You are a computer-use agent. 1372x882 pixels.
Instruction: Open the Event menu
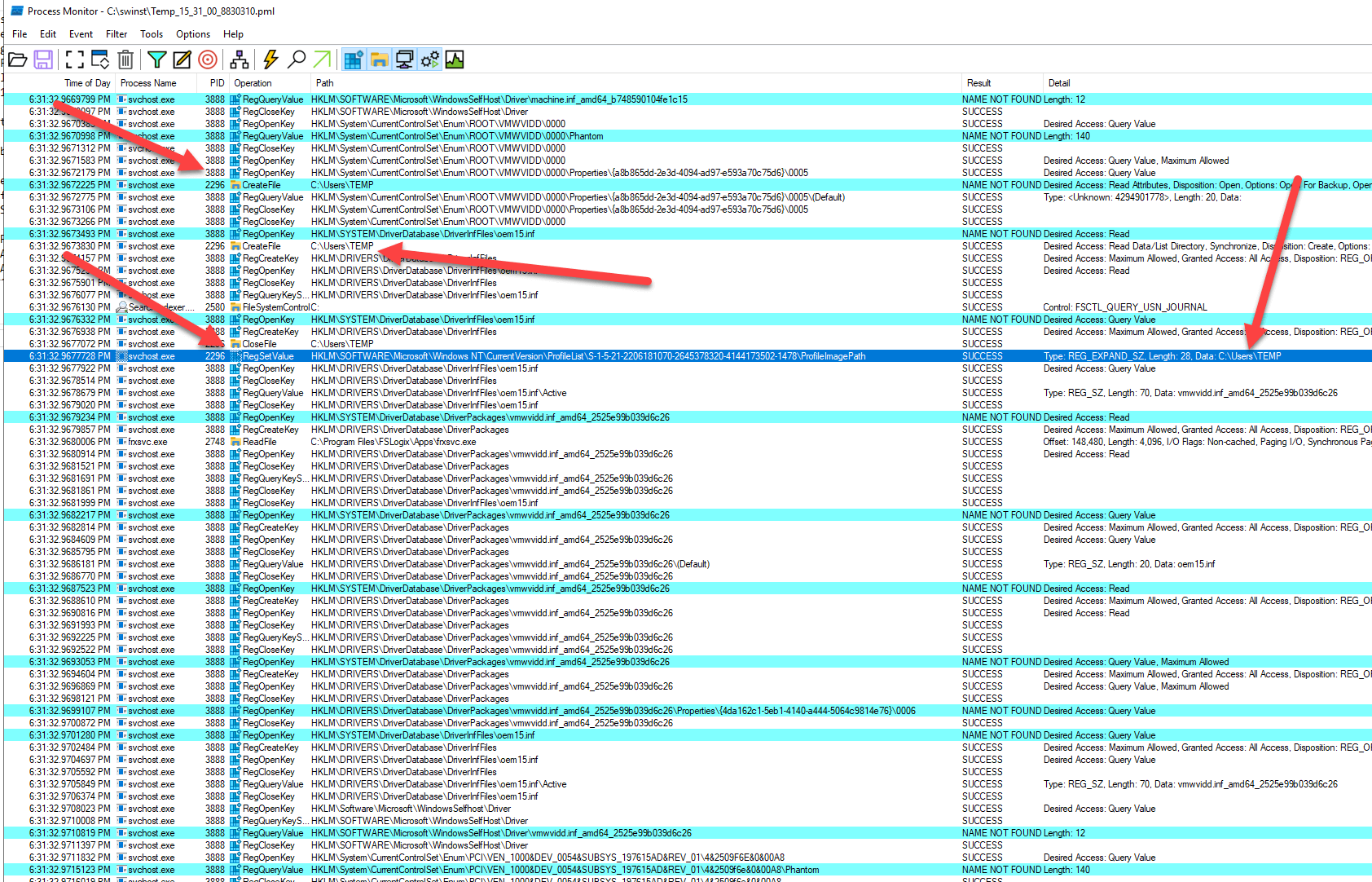[81, 34]
